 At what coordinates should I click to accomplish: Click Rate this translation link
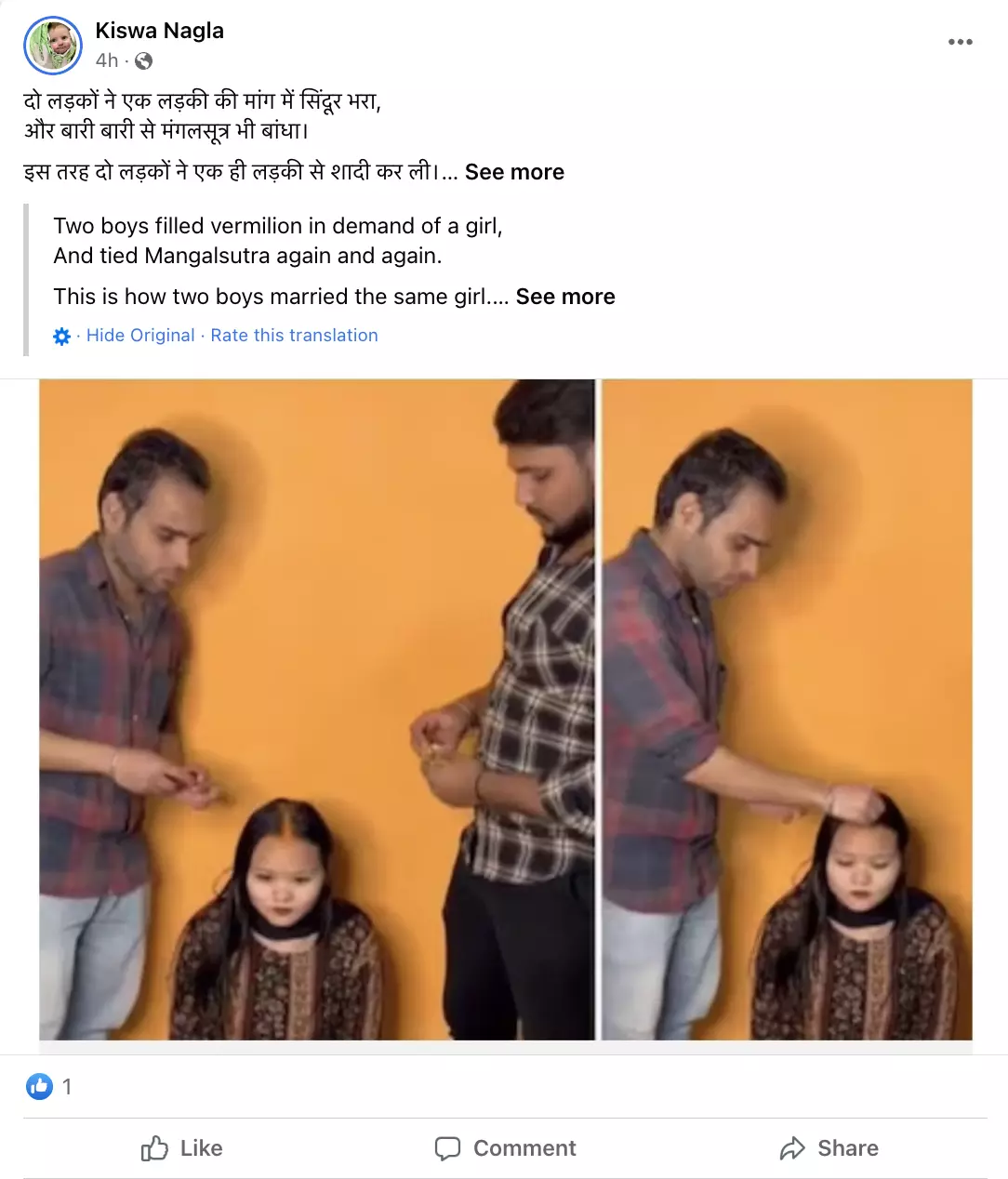(x=294, y=336)
